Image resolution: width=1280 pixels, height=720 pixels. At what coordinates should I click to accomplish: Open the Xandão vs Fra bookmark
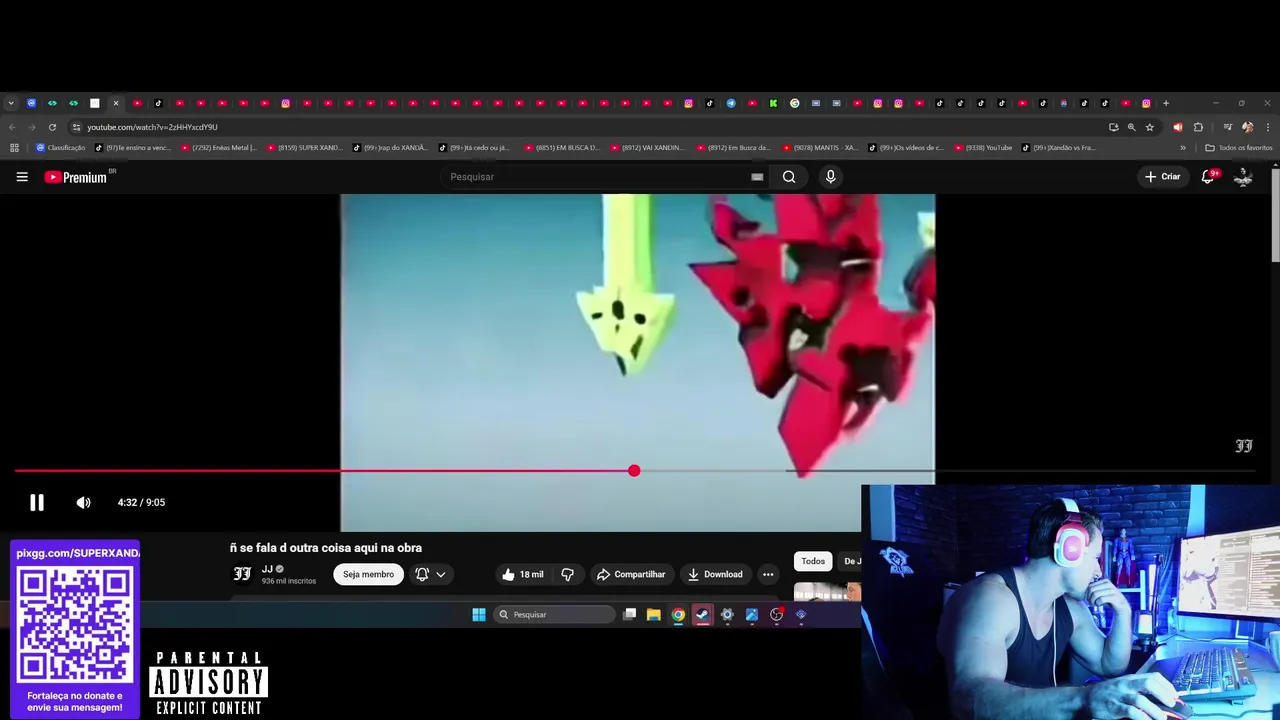(x=1060, y=148)
